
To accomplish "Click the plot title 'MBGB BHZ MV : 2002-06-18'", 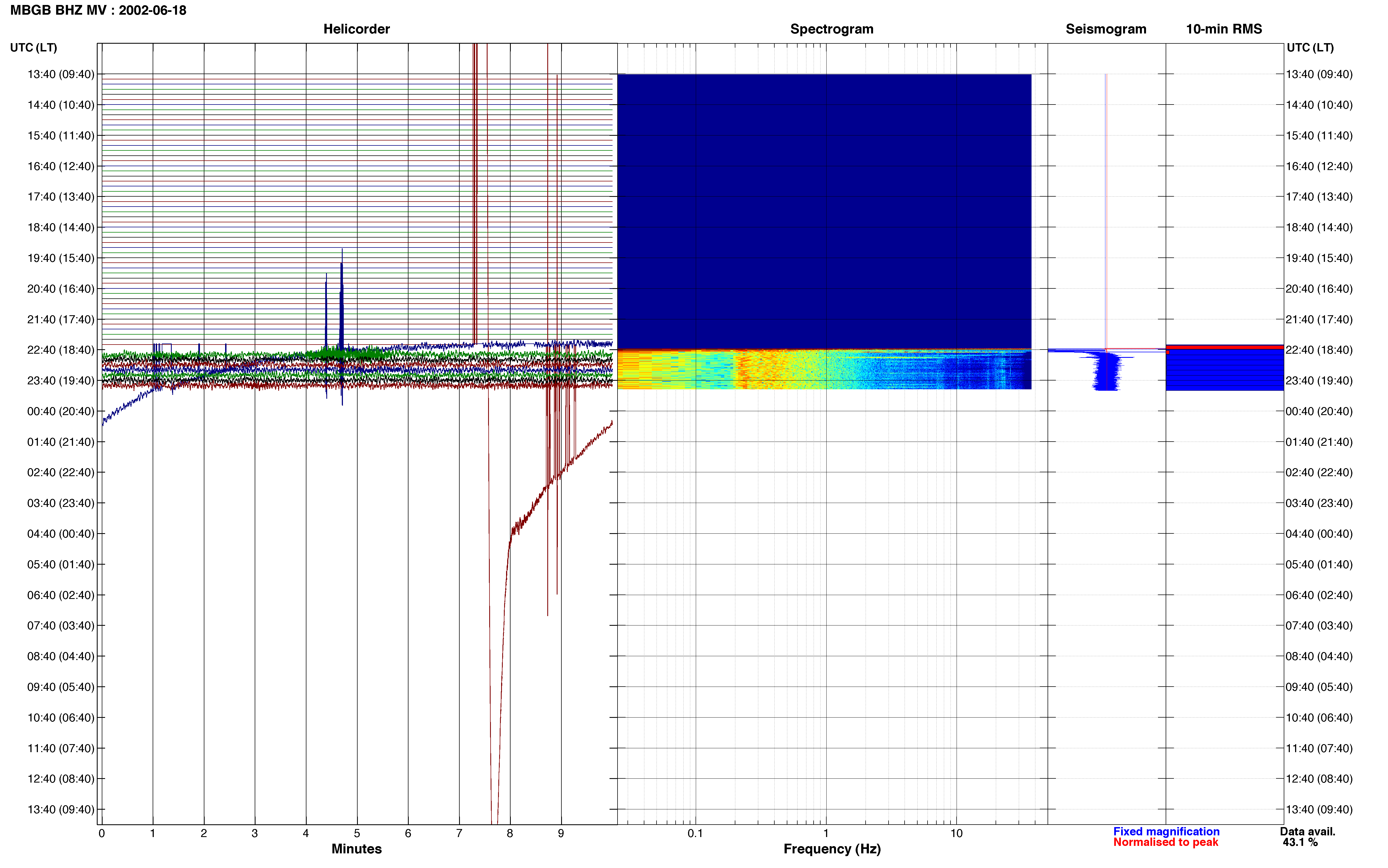I will pyautogui.click(x=98, y=10).
